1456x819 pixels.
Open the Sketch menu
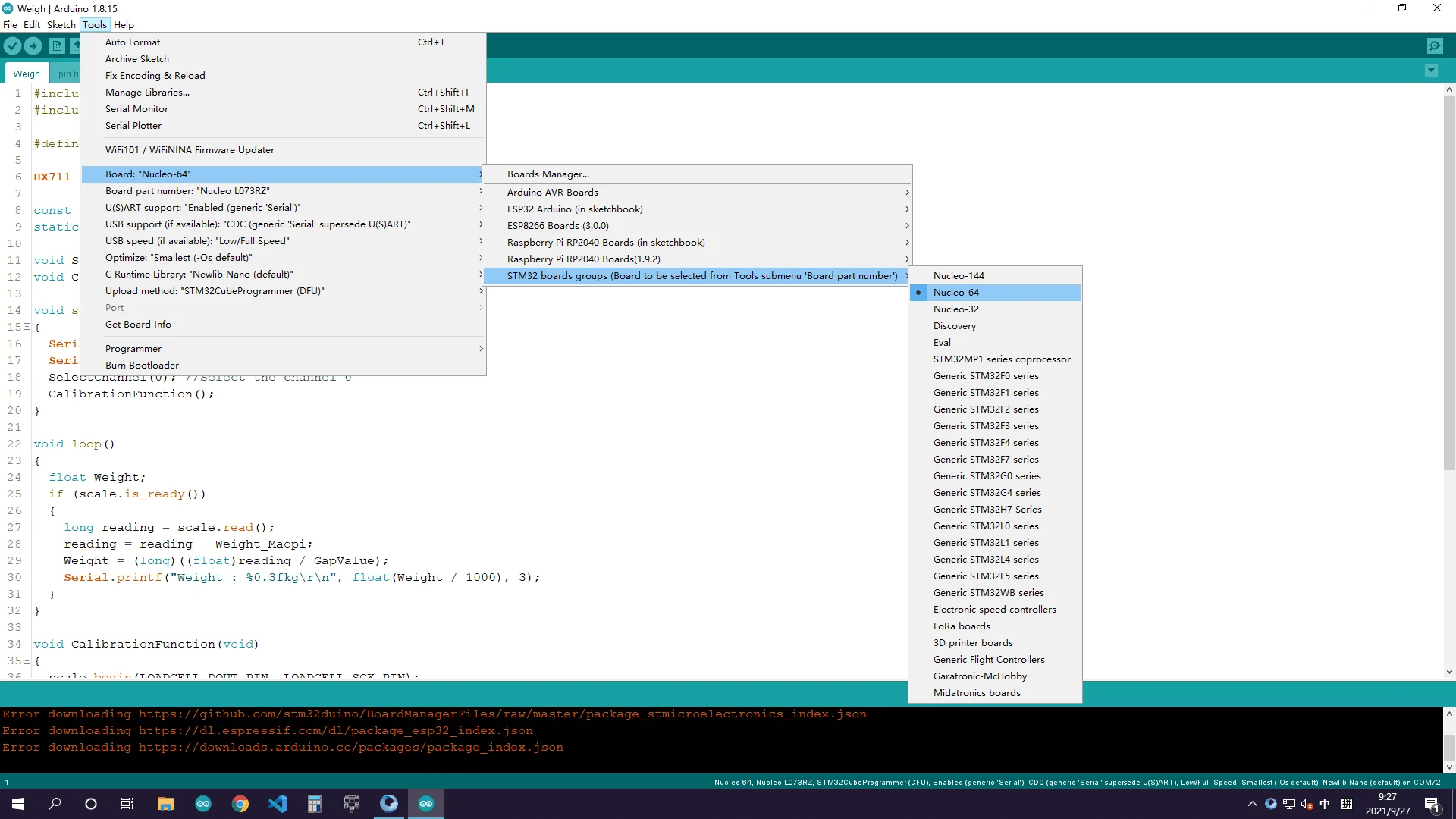coord(61,25)
